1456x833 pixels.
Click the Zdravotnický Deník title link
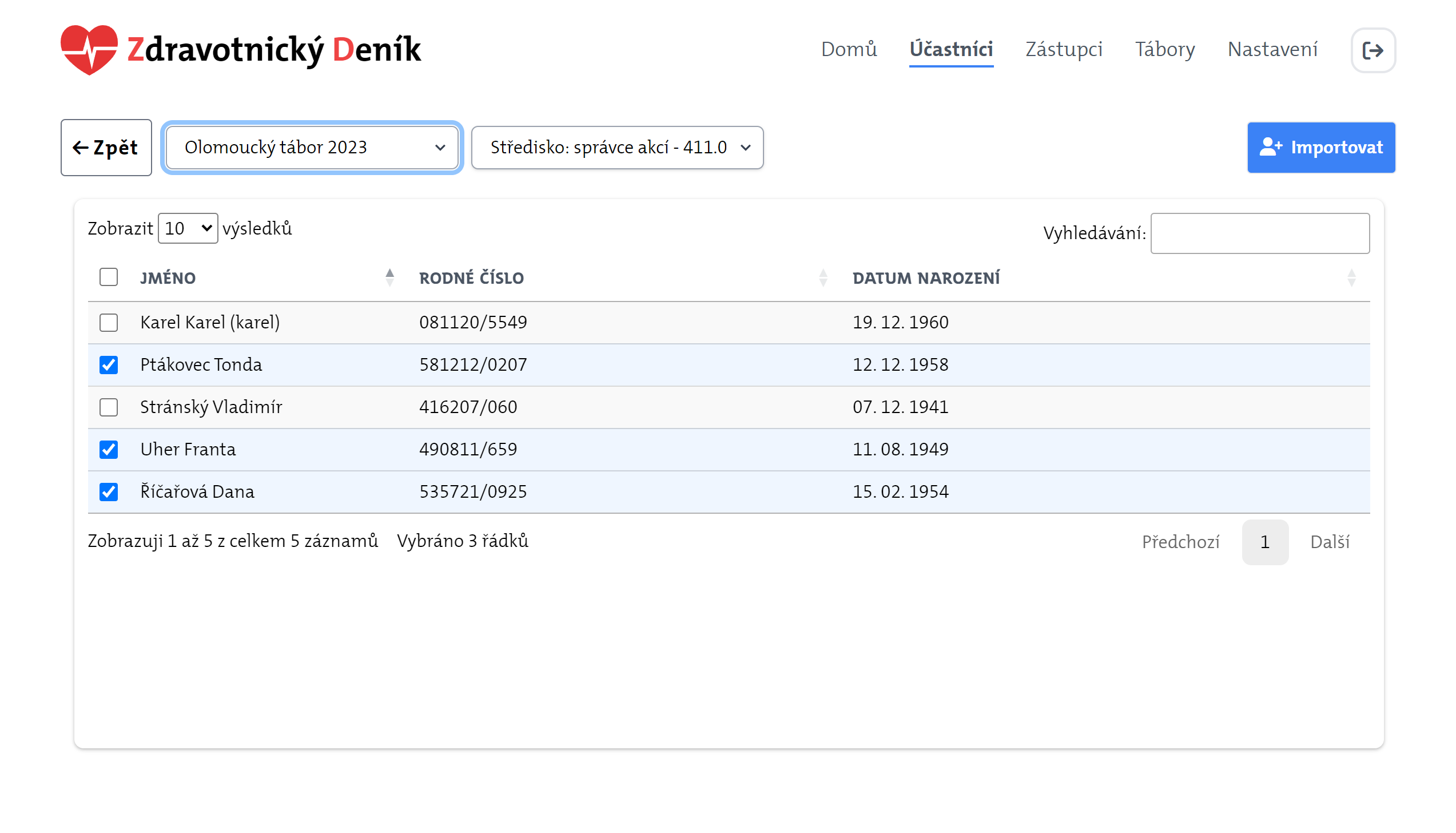(x=274, y=50)
